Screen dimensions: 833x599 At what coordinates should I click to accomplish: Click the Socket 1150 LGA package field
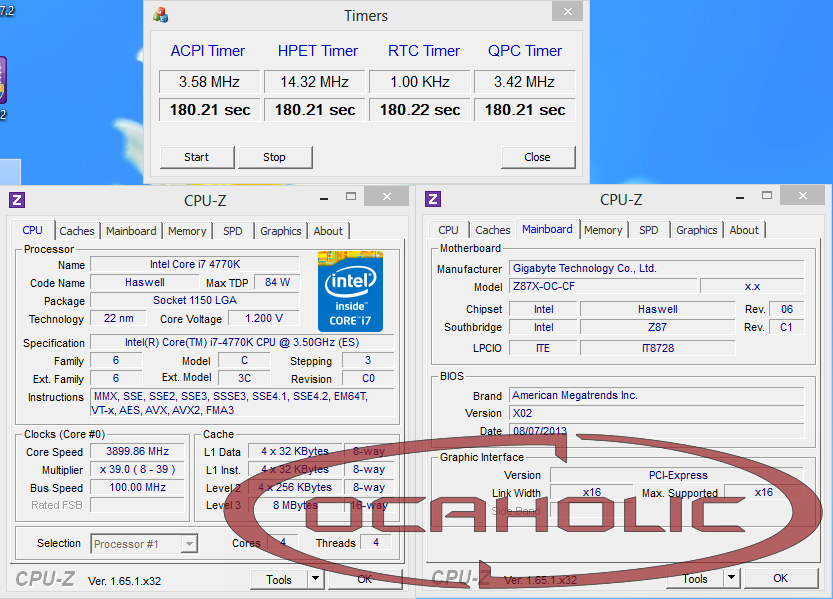195,300
